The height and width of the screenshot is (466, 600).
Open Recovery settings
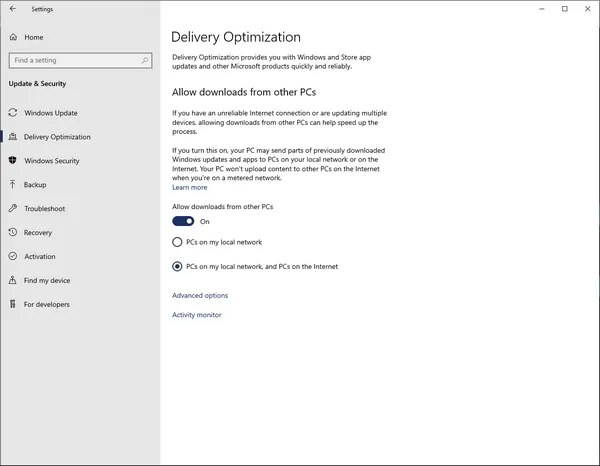pyautogui.click(x=38, y=233)
